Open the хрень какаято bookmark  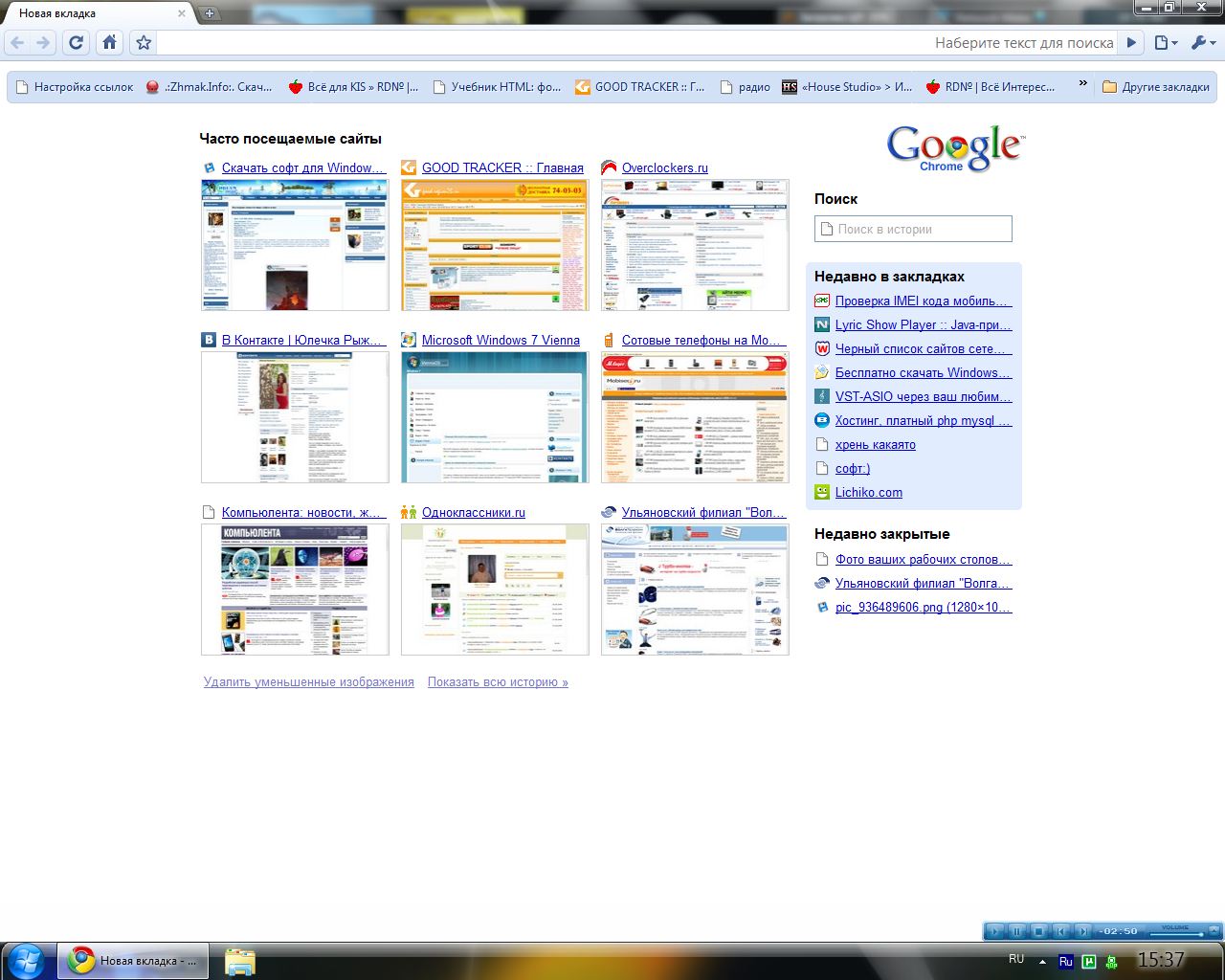876,444
